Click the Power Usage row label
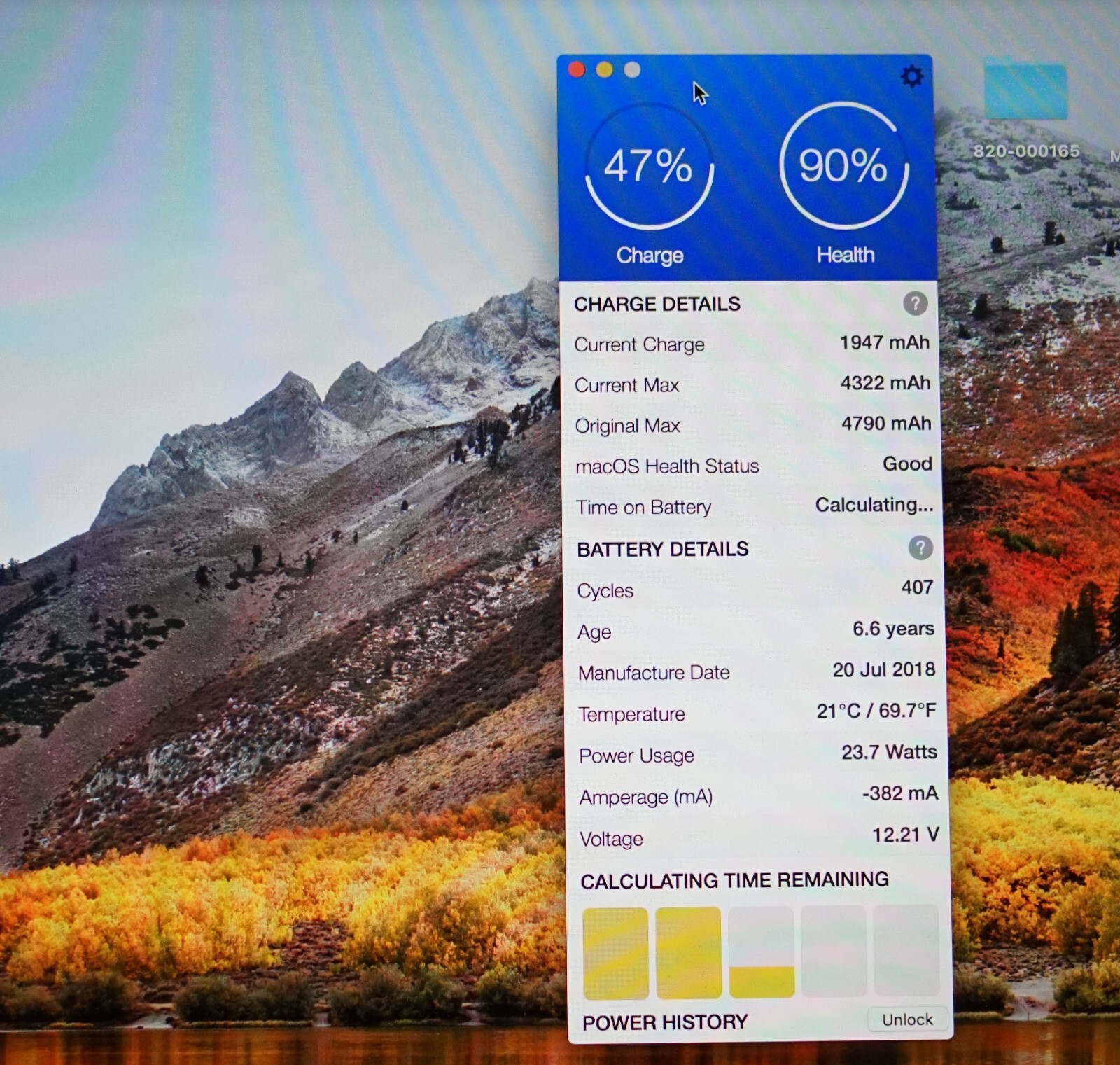 [636, 756]
